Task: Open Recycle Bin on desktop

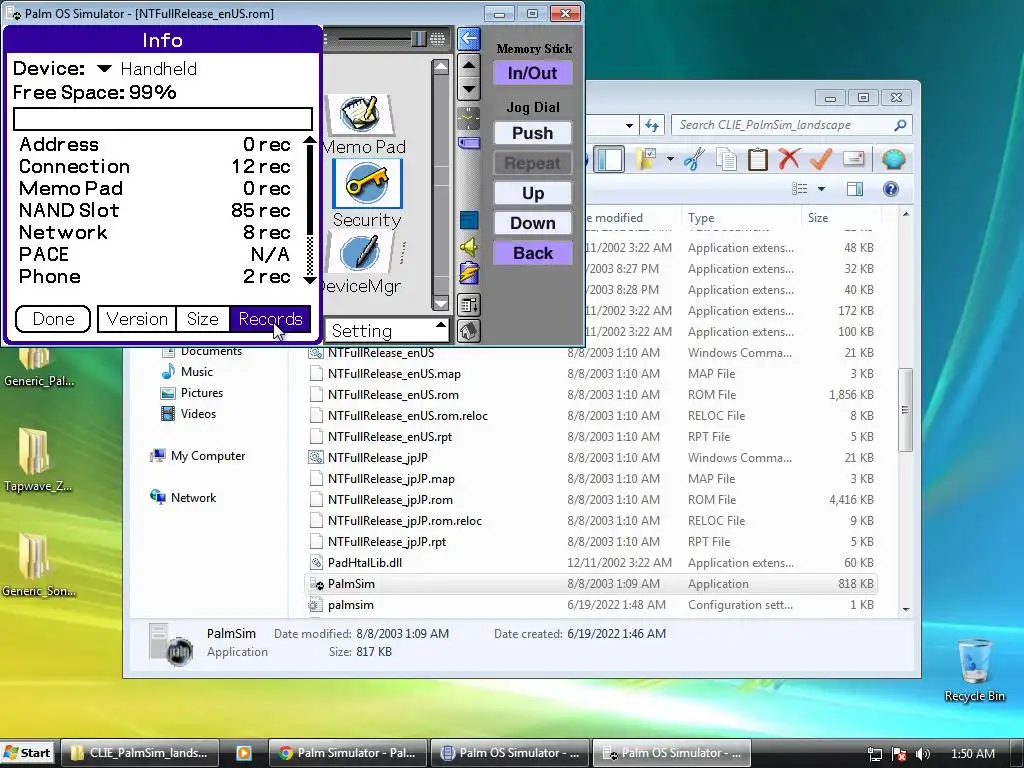Action: [974, 669]
